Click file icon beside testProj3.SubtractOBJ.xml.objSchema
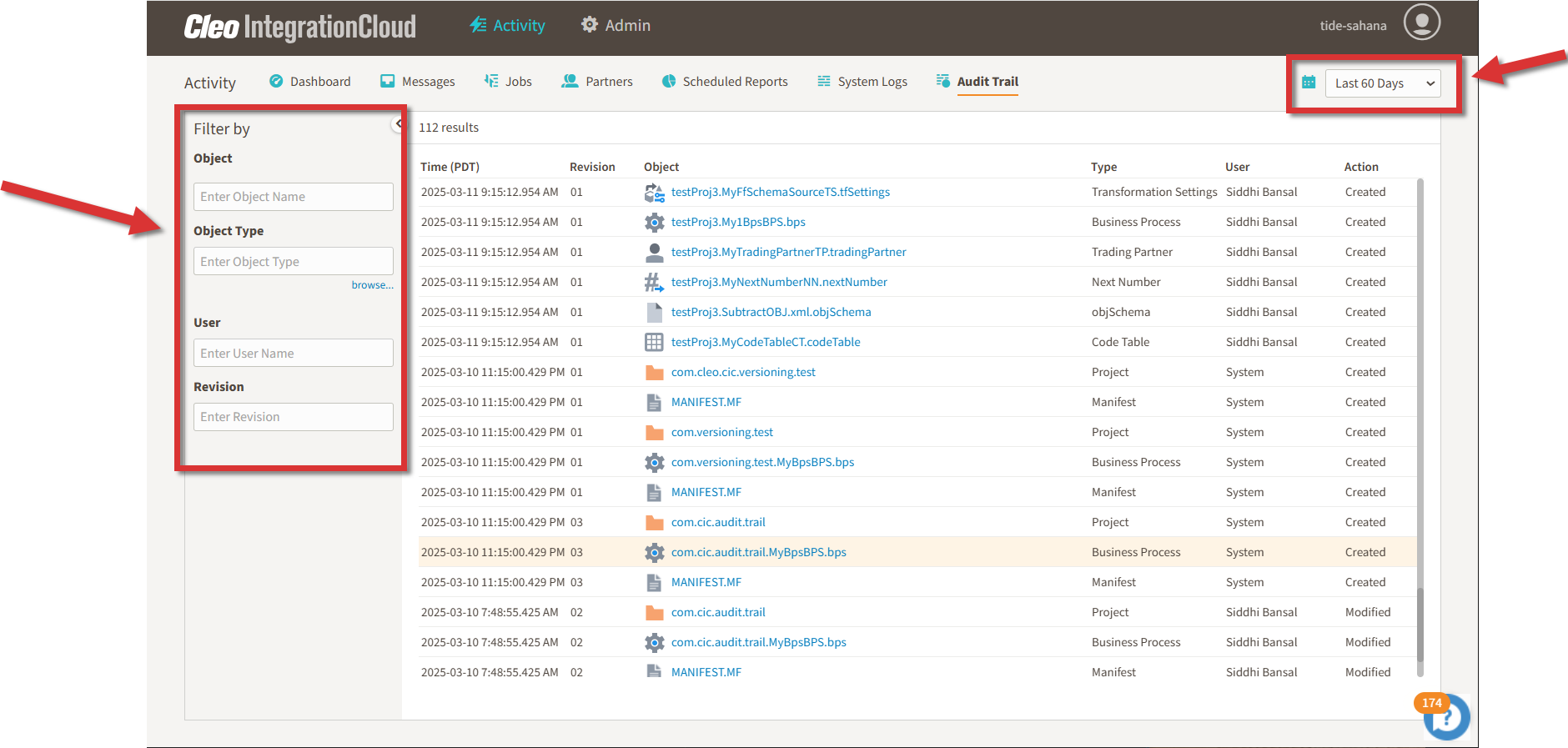1568x748 pixels. click(x=655, y=312)
